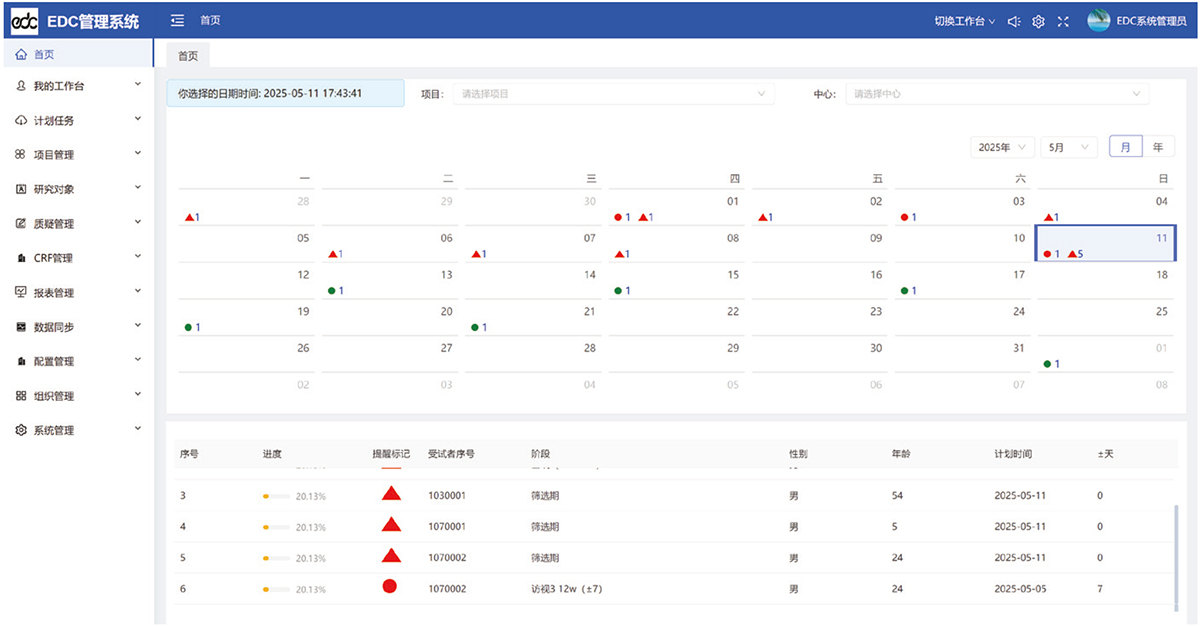Switch calendar to 月 (month) view

(1125, 147)
